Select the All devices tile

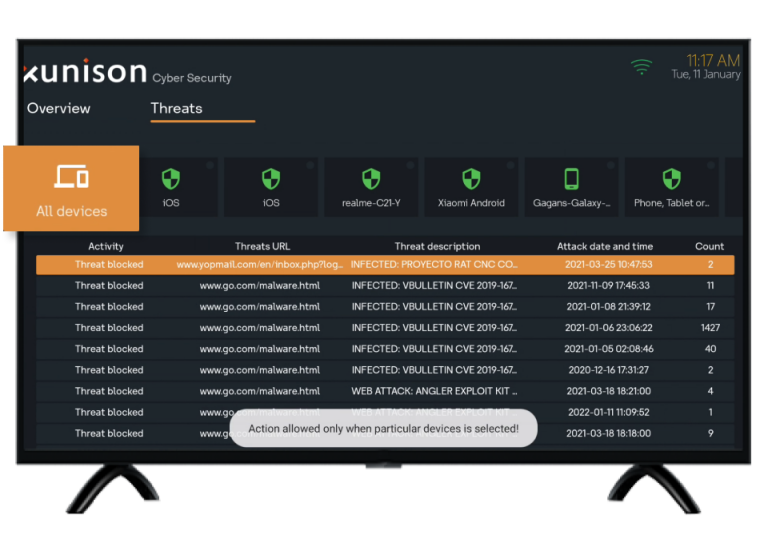click(71, 188)
